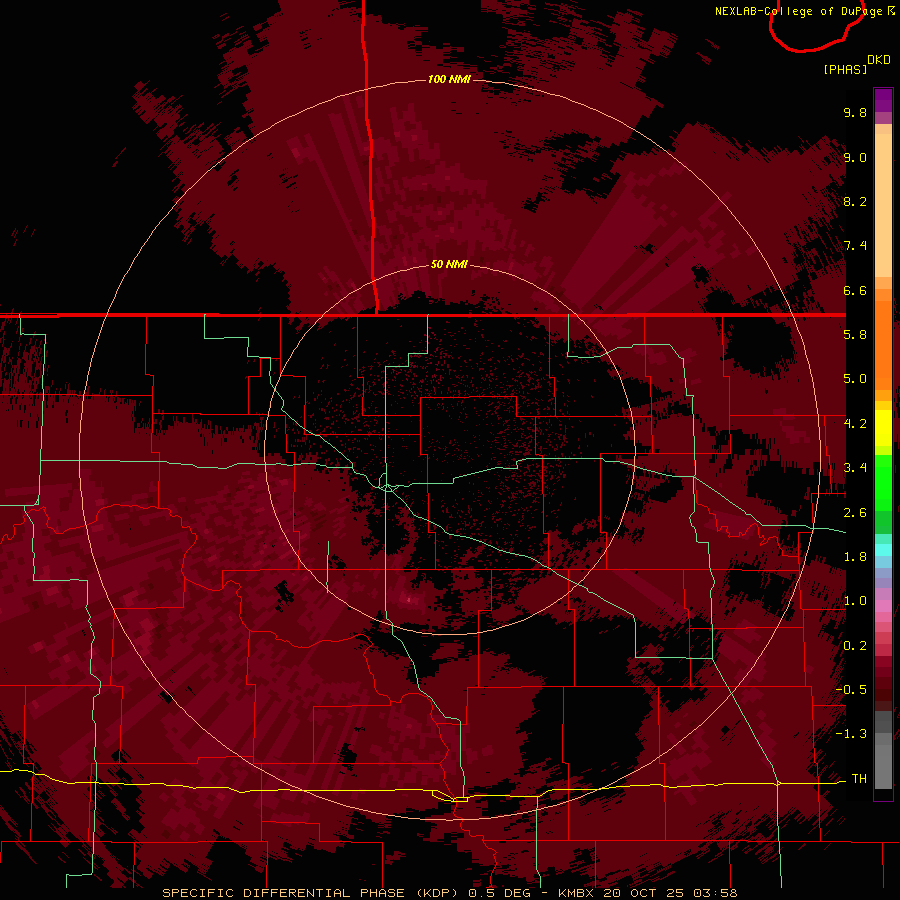Click the -1.3 value on color scale
The width and height of the screenshot is (900, 900).
click(x=851, y=734)
